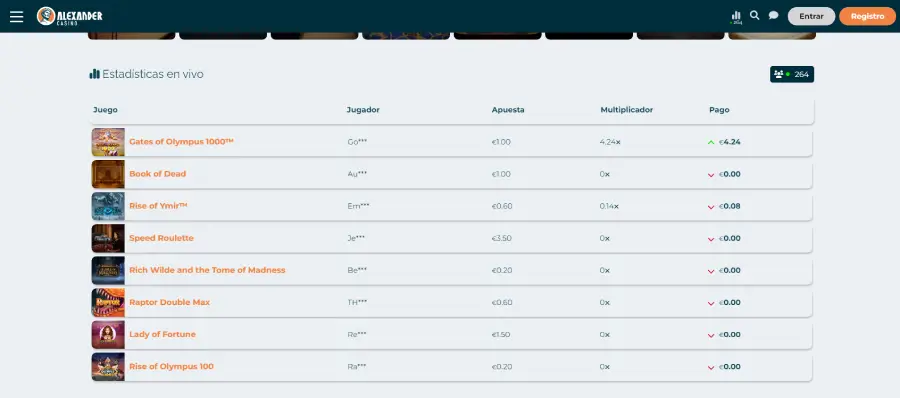
Task: Open live statistics icon in header
Action: 736,17
